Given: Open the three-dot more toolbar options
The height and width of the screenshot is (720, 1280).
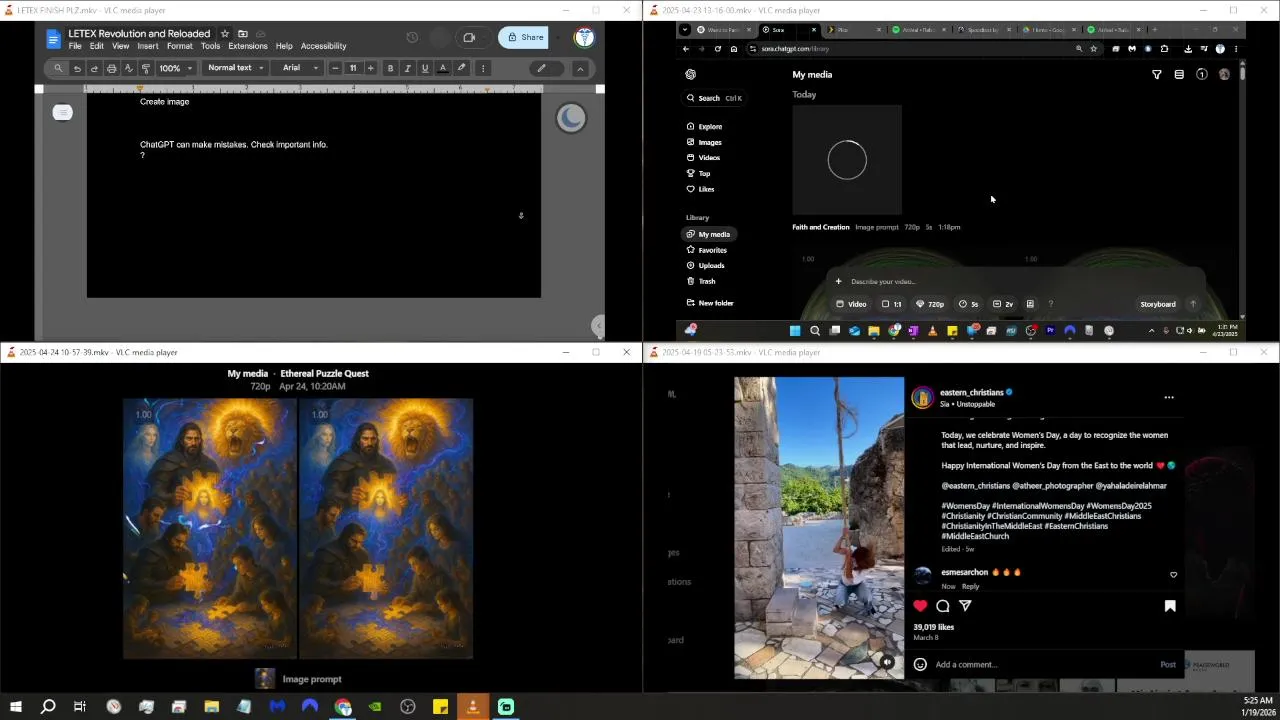Looking at the screenshot, I should 483,68.
